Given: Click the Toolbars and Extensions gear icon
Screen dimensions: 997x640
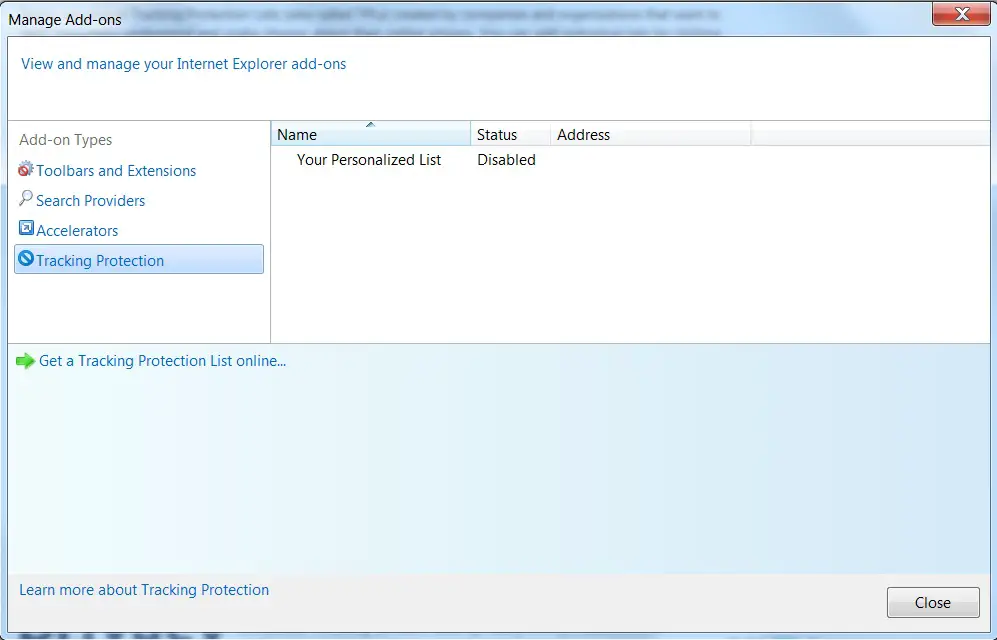Looking at the screenshot, I should (x=25, y=169).
